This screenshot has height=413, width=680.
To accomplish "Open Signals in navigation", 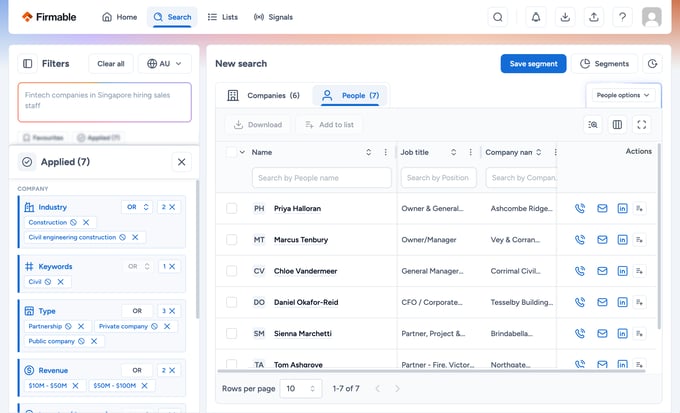I will [273, 17].
